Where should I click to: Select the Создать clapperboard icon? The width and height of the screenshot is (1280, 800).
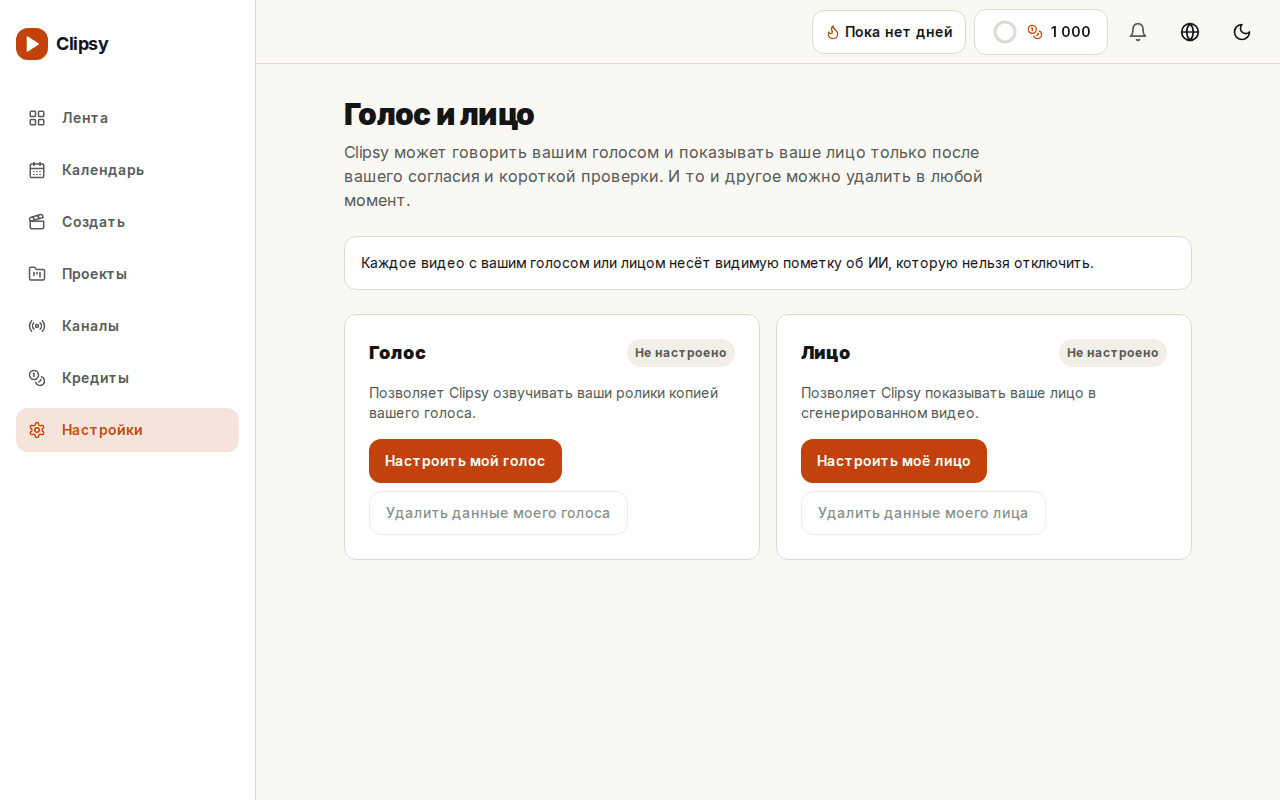click(x=37, y=222)
